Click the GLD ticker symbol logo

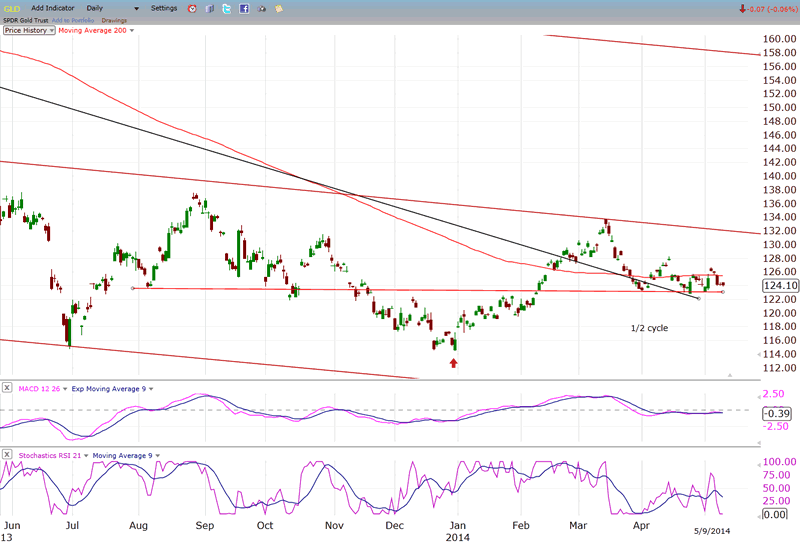(x=11, y=8)
